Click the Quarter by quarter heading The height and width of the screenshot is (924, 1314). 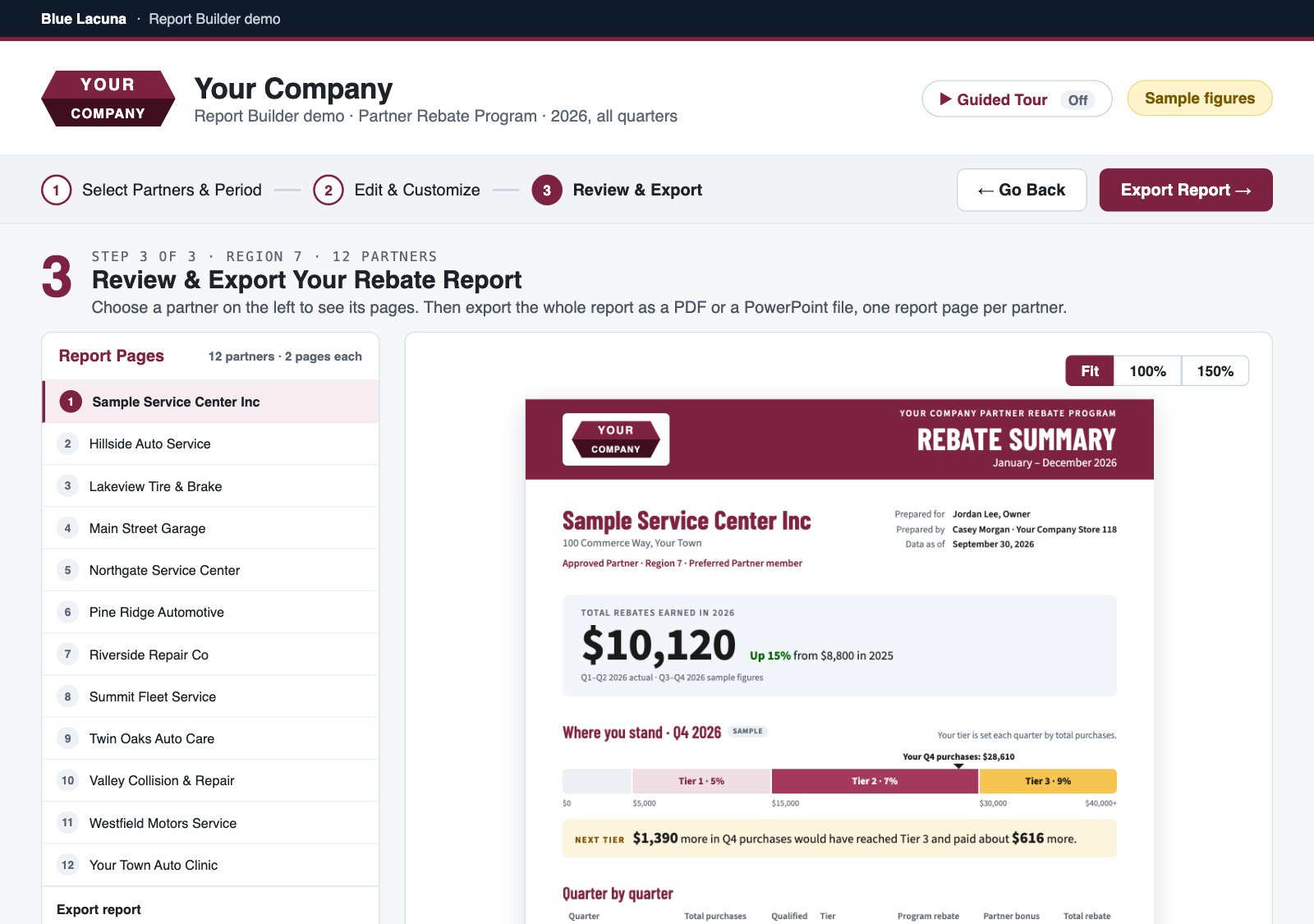618,894
